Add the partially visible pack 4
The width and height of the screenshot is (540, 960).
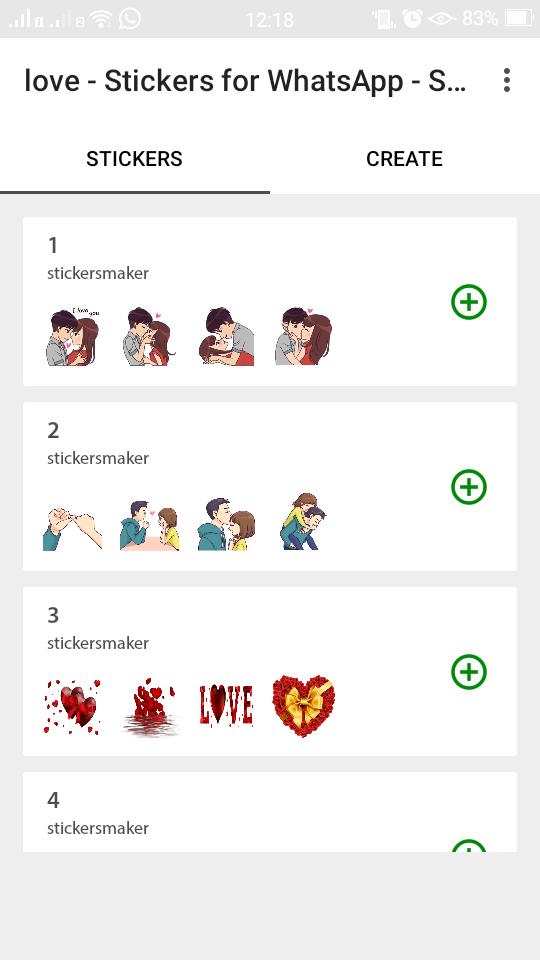469,846
